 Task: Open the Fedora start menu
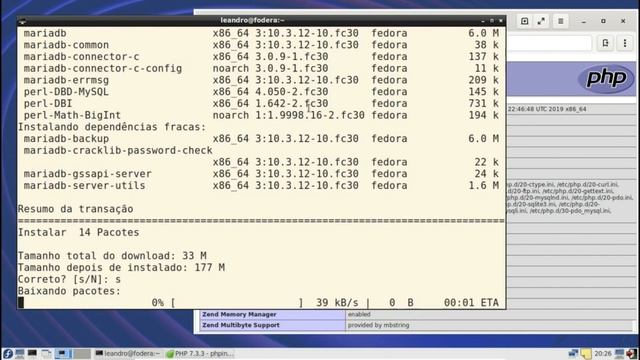point(7,353)
